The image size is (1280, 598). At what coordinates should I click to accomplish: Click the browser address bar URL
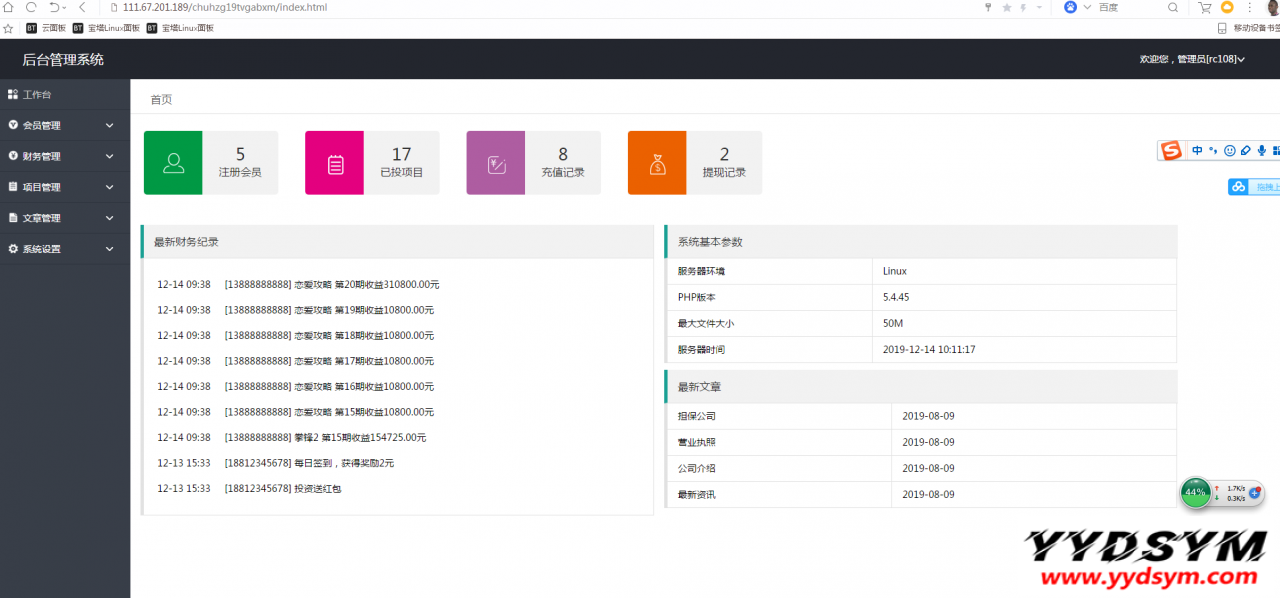pos(225,7)
